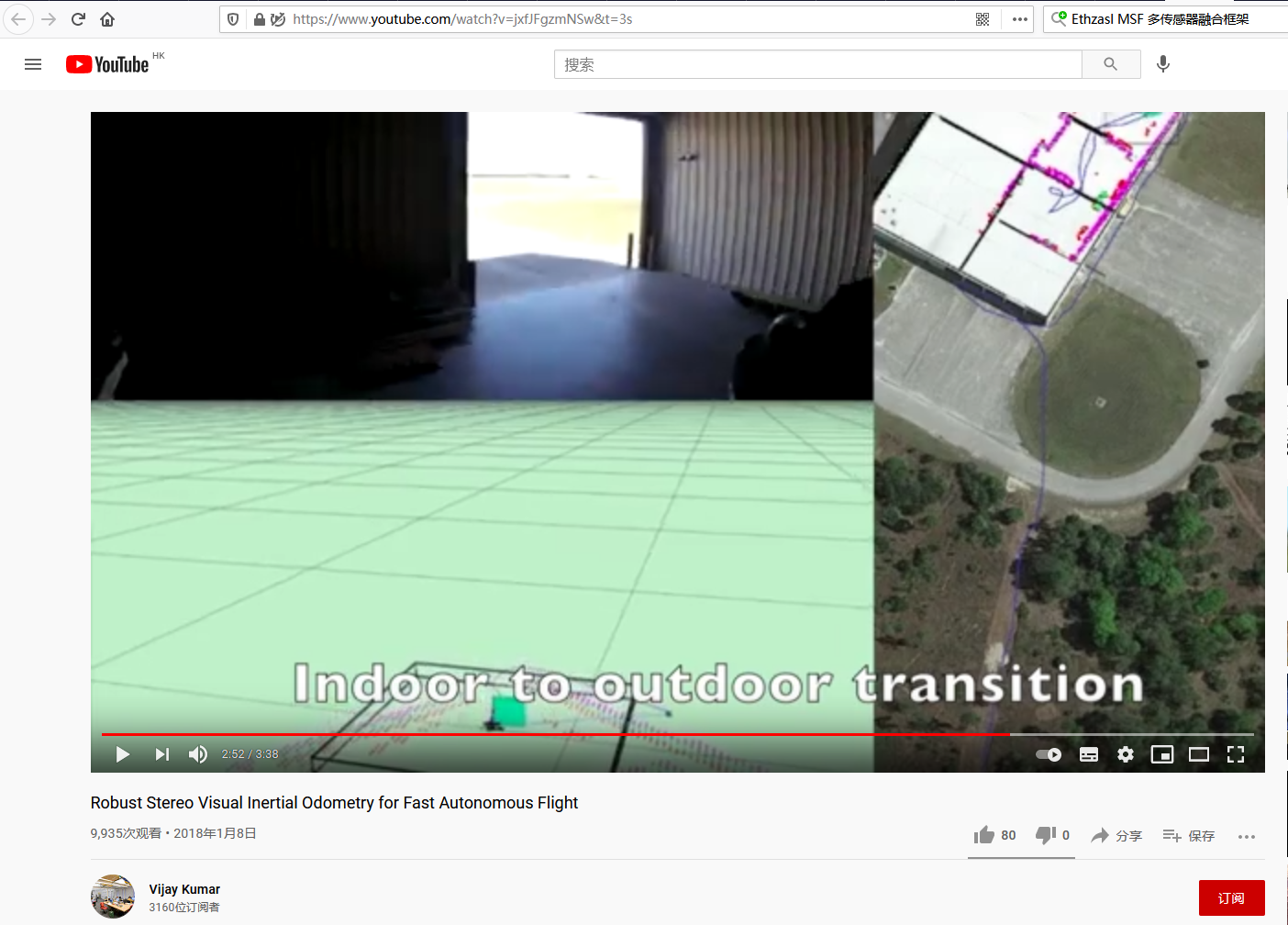This screenshot has width=1288, height=925.
Task: Play the video with the play button
Action: click(x=122, y=753)
